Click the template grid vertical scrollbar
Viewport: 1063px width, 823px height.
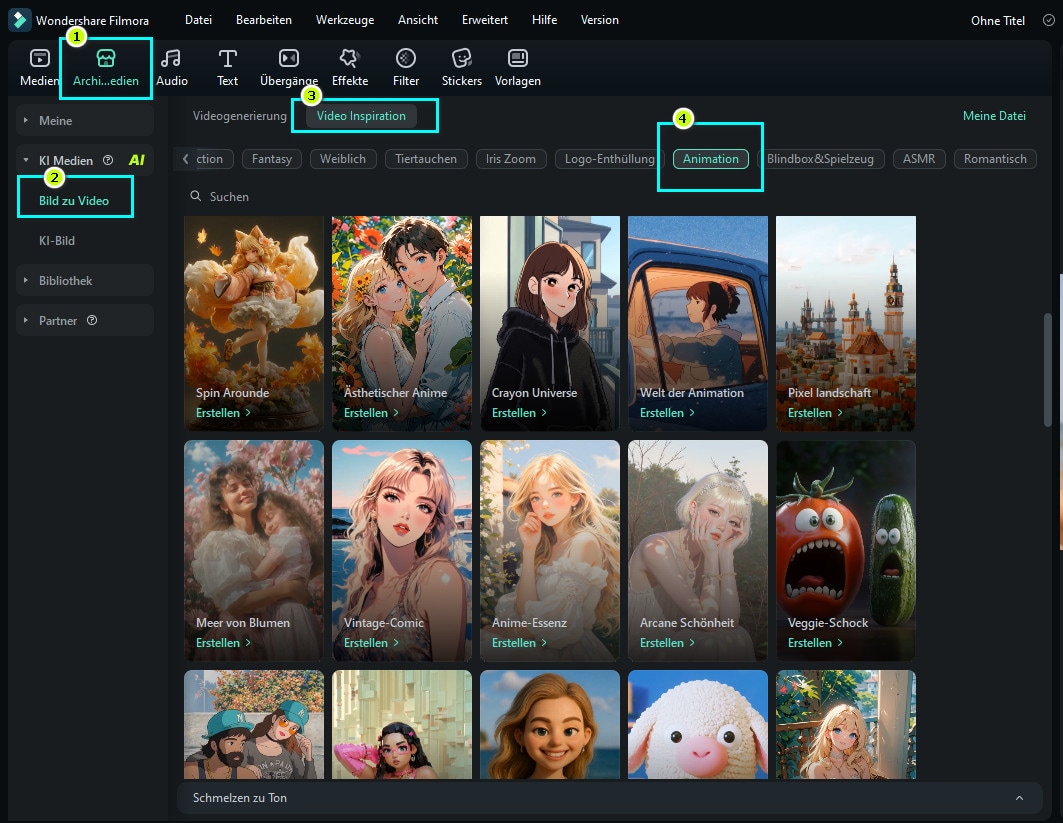pos(1047,369)
